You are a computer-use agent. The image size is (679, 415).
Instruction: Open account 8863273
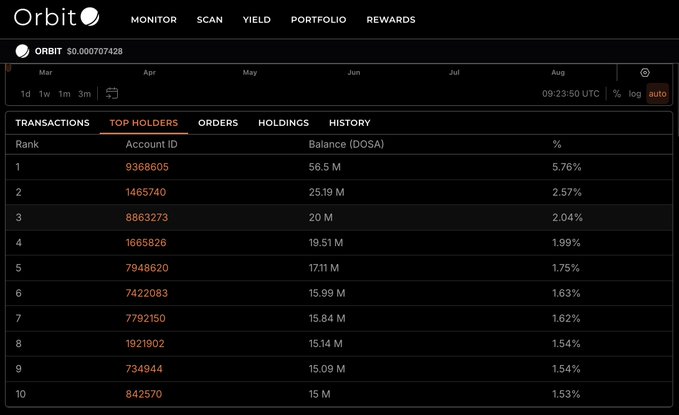coord(147,217)
